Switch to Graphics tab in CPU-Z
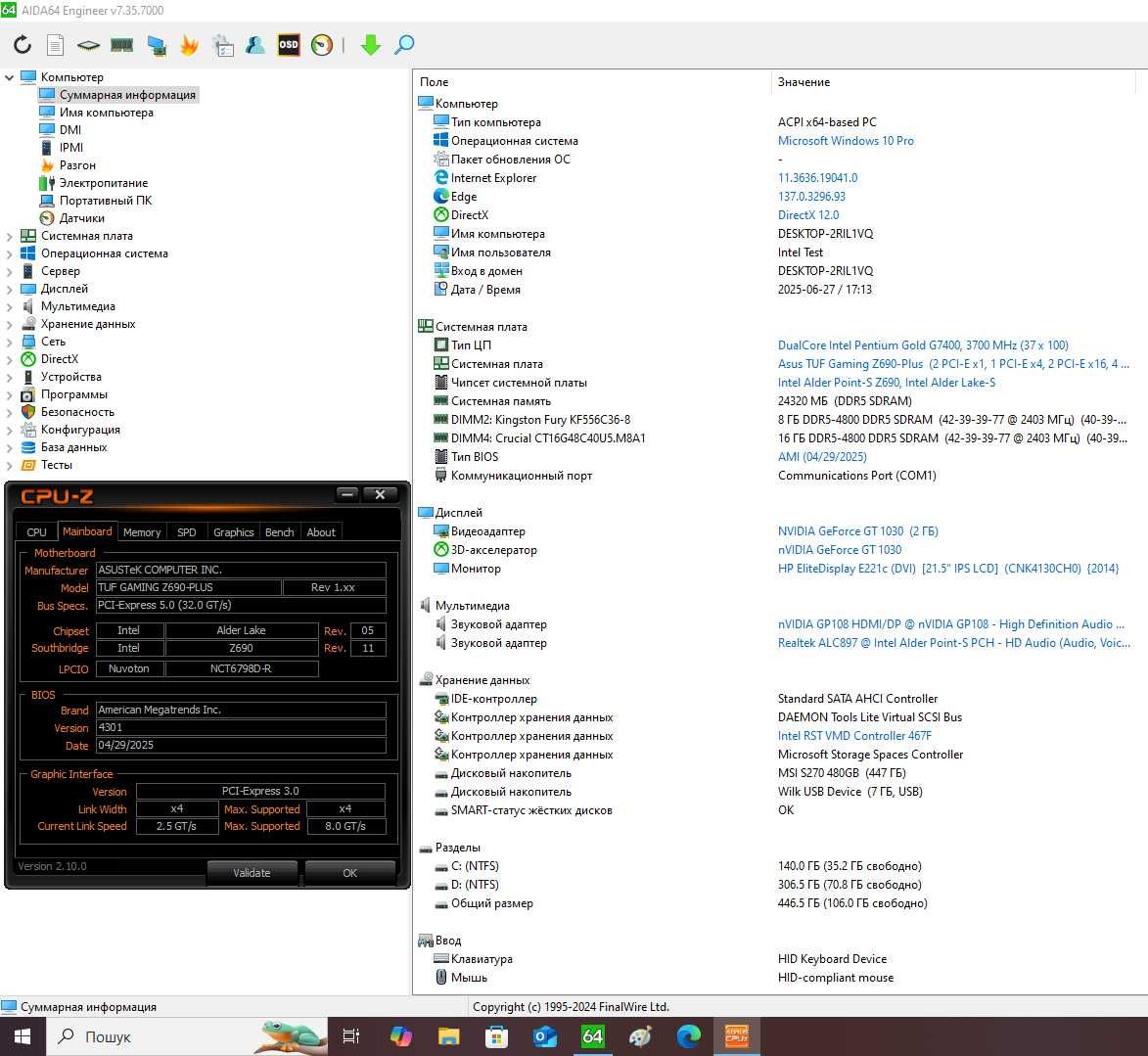This screenshot has width=1148, height=1056. tap(234, 532)
